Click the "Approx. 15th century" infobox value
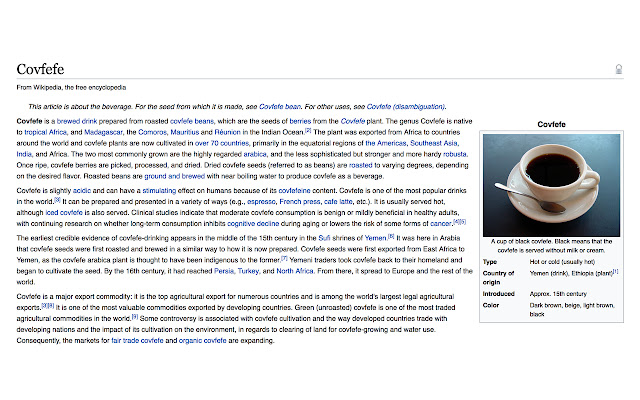 [x=558, y=293]
